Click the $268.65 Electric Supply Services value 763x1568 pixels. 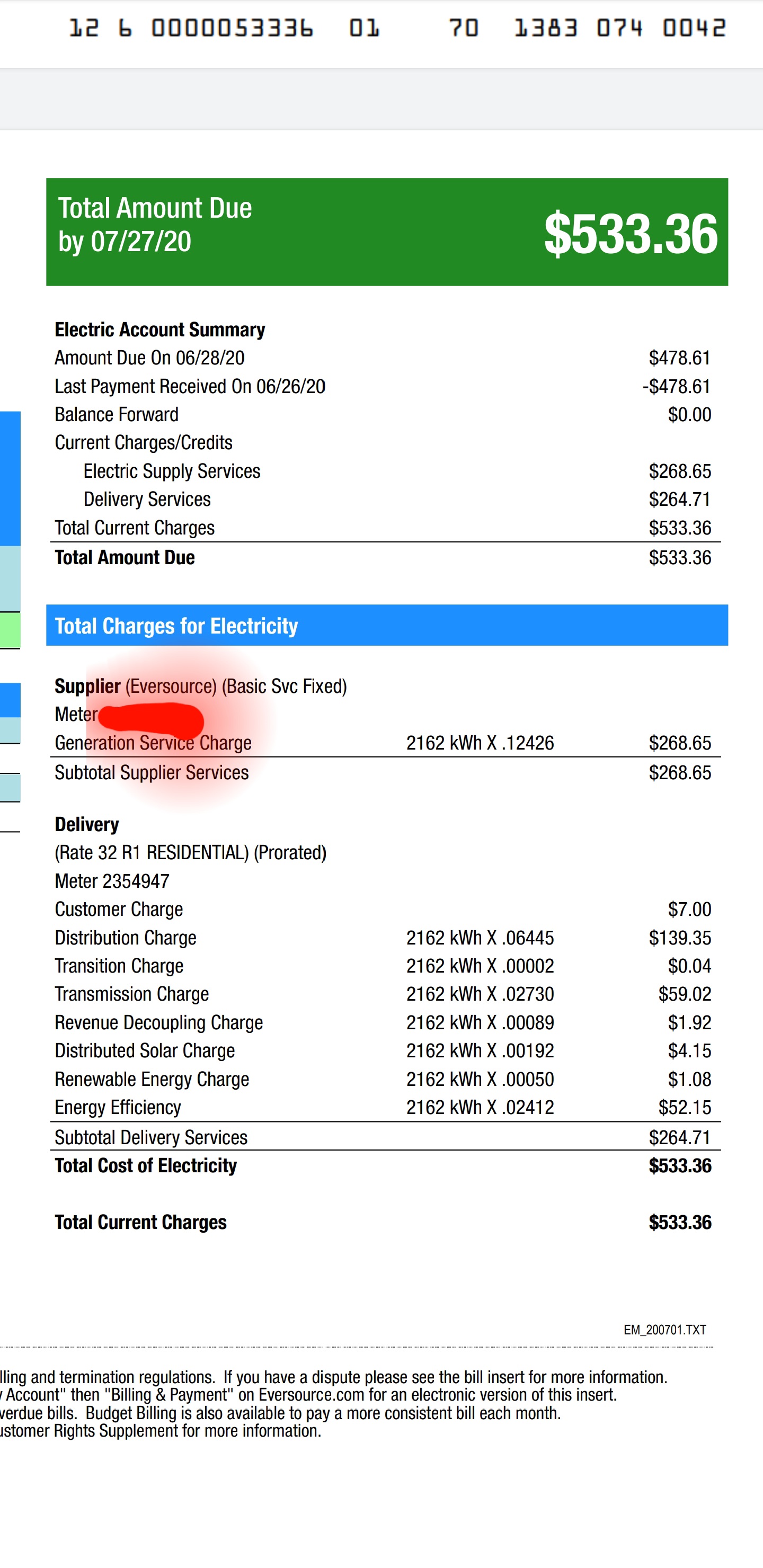[680, 471]
